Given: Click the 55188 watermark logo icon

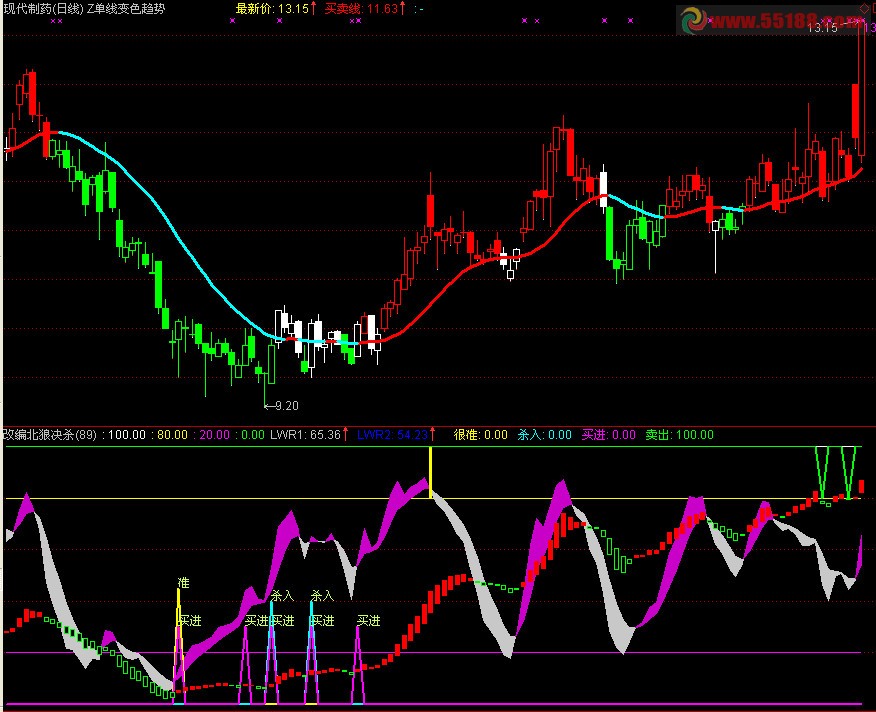Looking at the screenshot, I should pos(696,20).
